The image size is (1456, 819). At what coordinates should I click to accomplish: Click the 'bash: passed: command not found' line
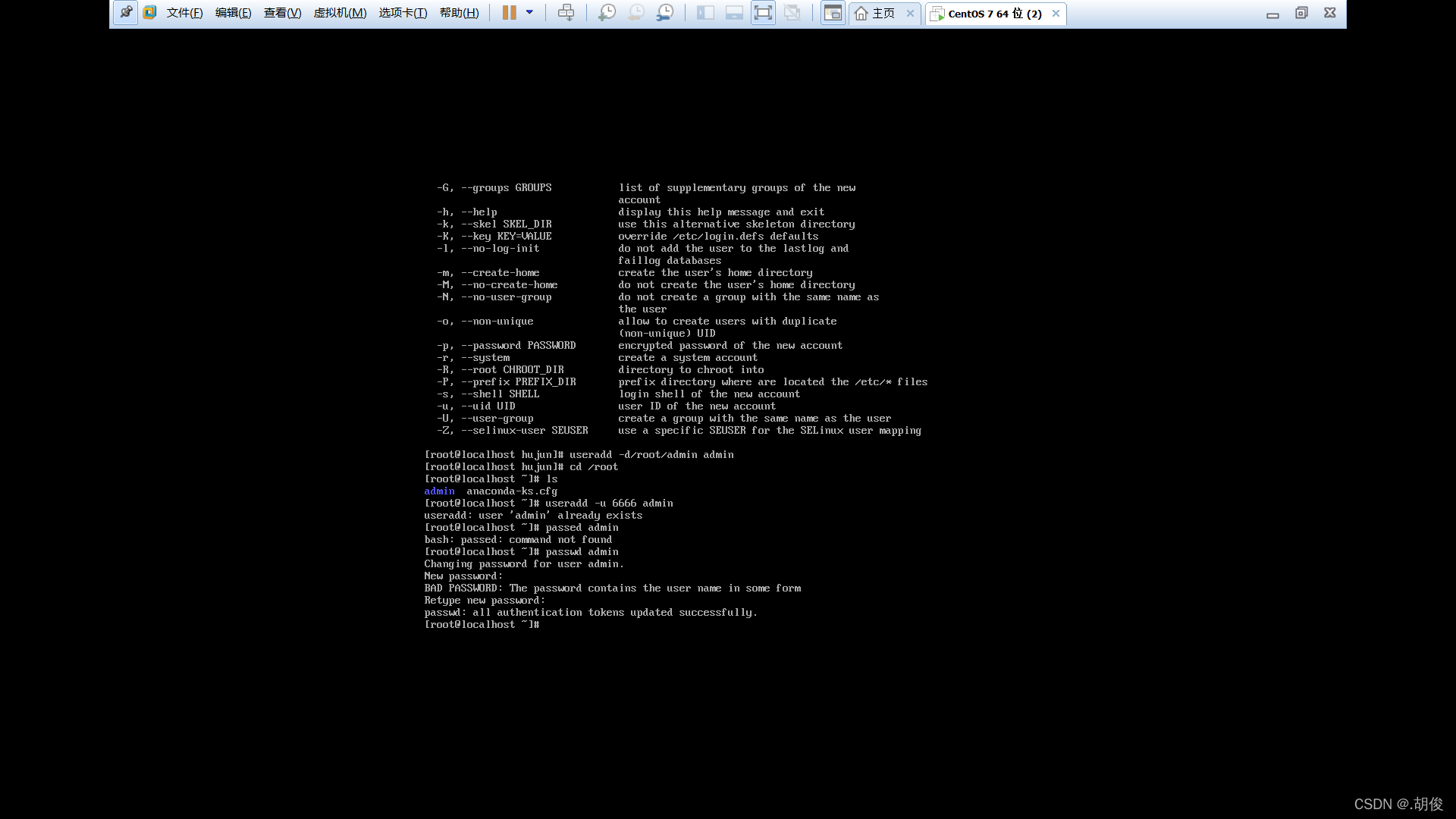coord(518,539)
